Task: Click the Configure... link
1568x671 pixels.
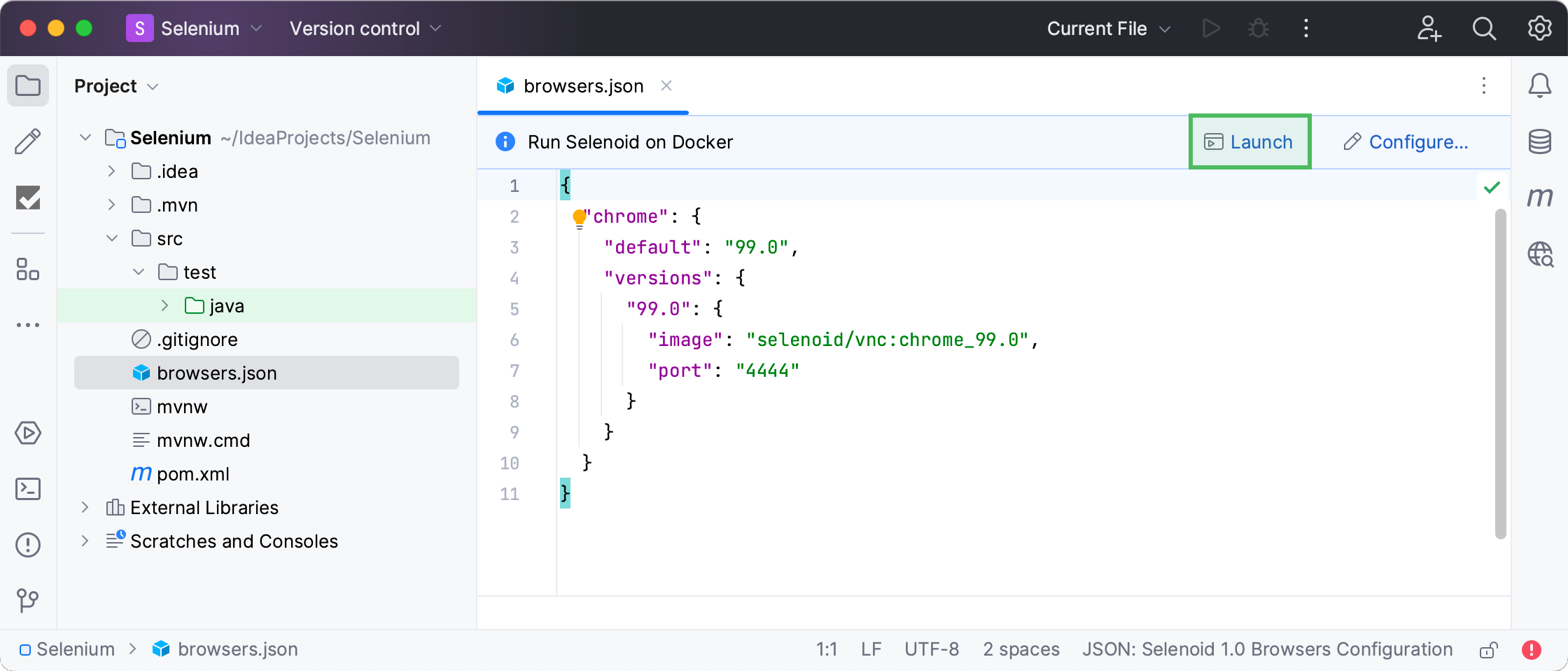Action: (x=1406, y=142)
